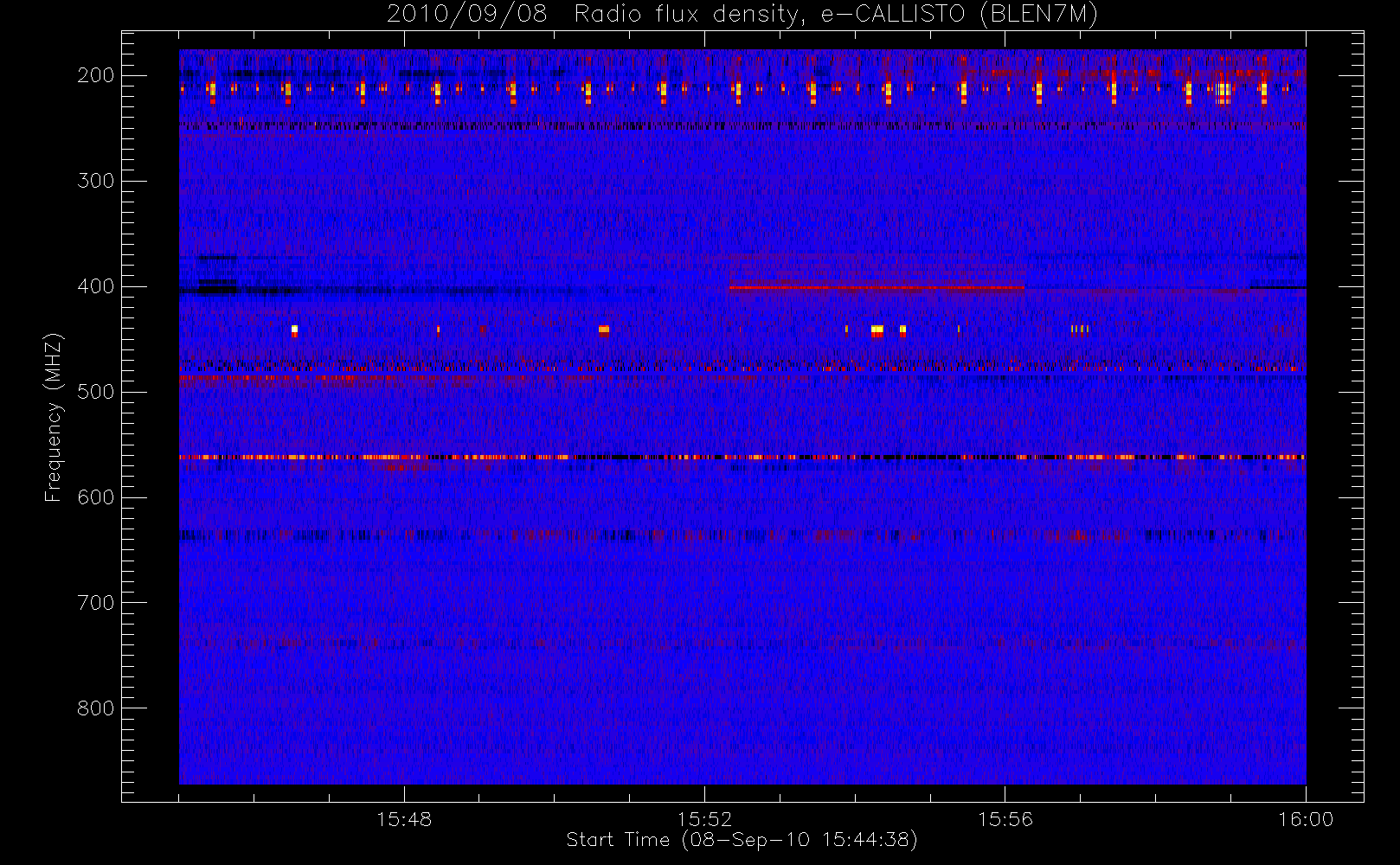The image size is (1400, 865).
Task: Click the 400 frequency tick label
Action: tap(96, 286)
